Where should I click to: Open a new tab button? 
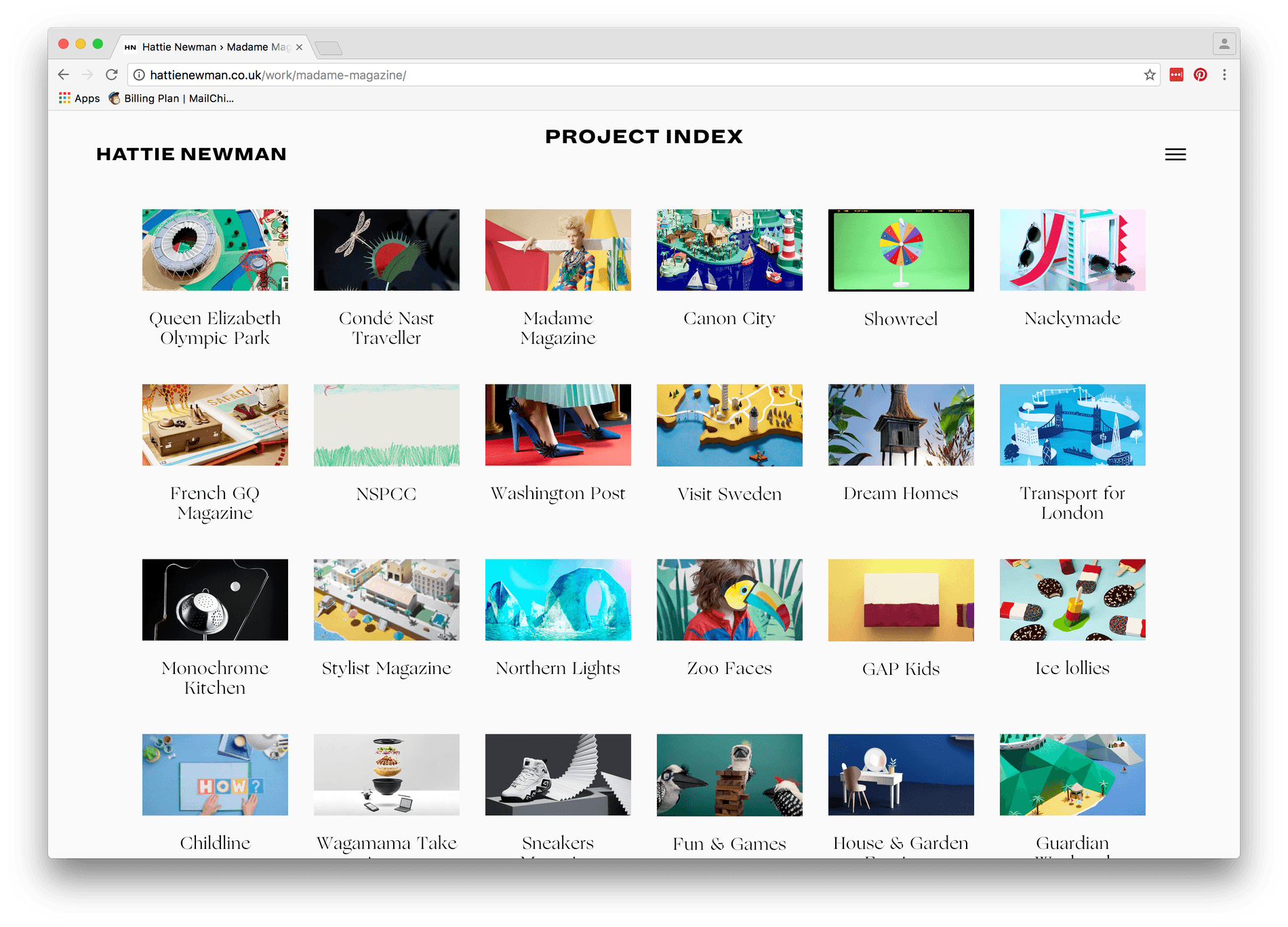click(329, 47)
